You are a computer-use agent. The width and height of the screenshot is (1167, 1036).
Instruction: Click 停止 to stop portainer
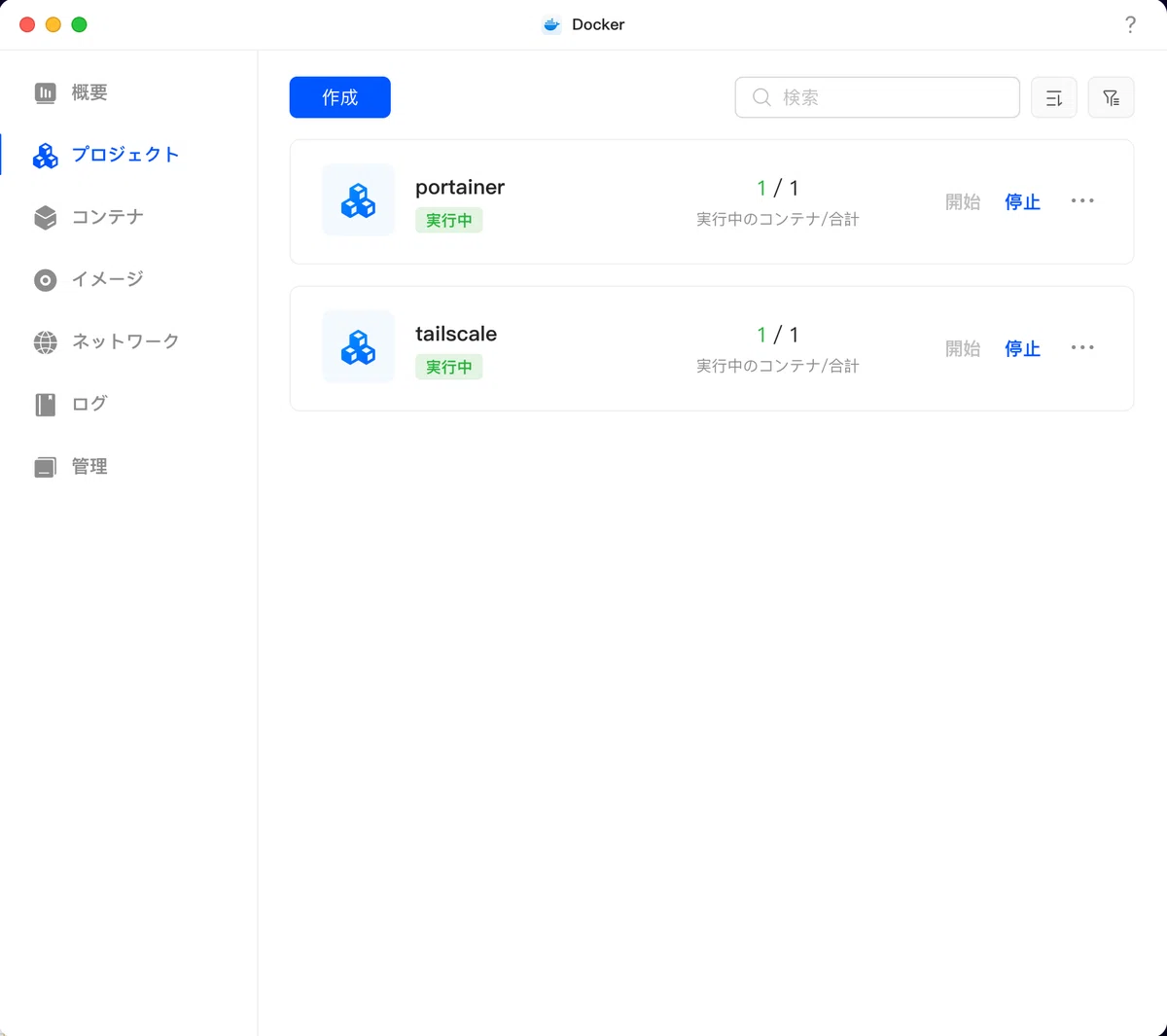coord(1022,201)
